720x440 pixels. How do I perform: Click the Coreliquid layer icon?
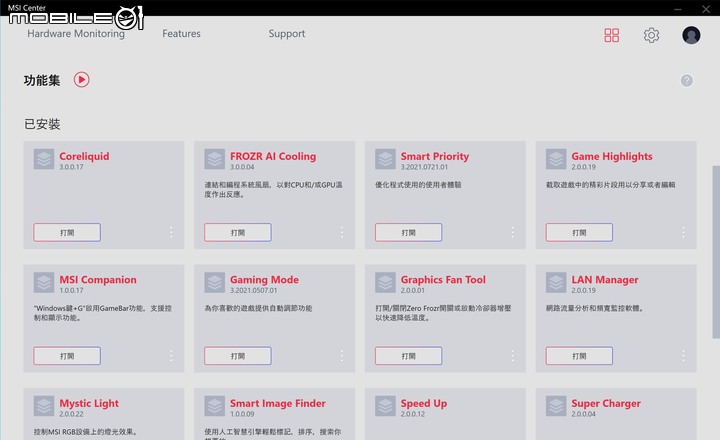(x=44, y=159)
